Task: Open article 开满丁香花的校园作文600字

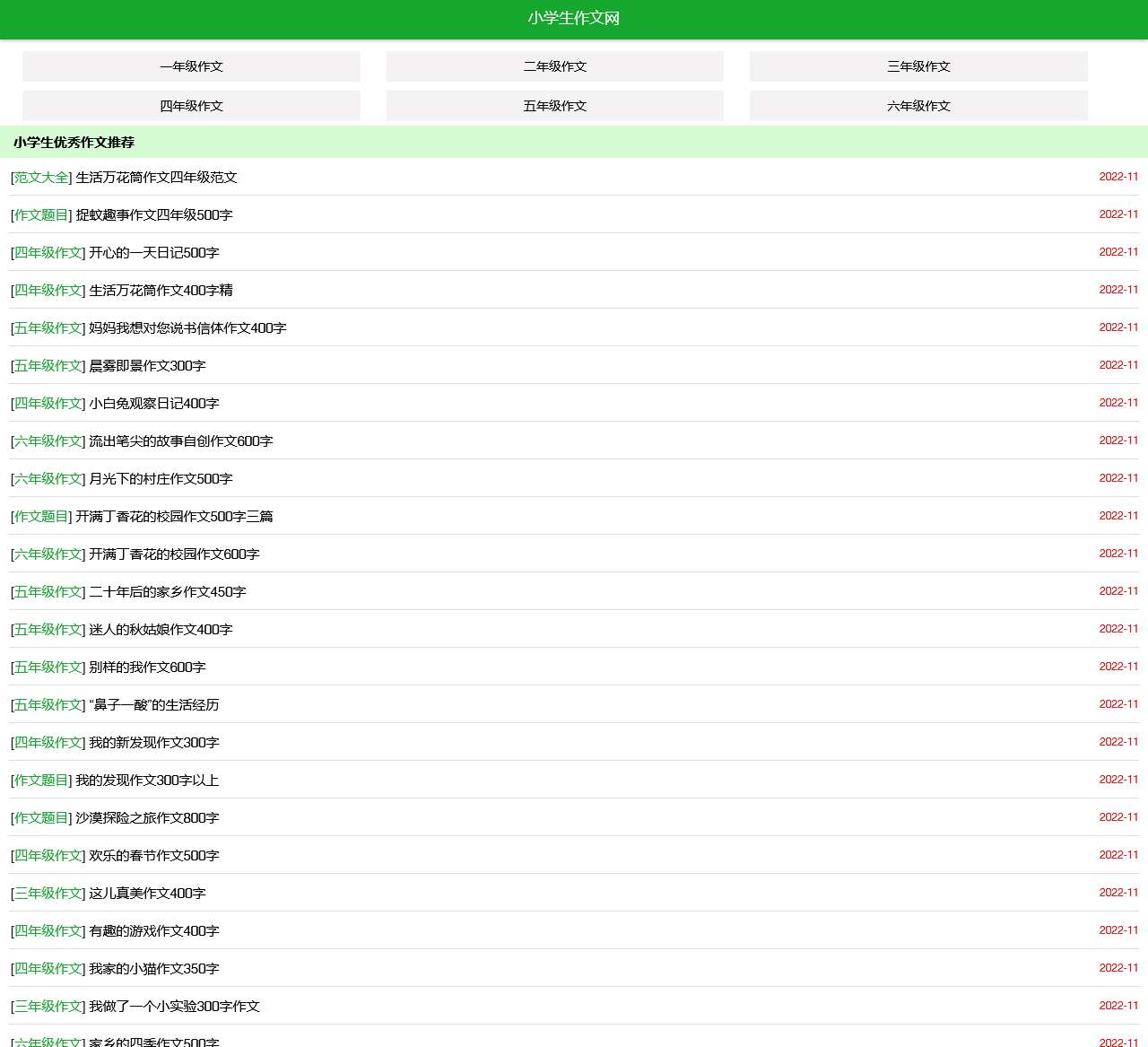Action: click(x=174, y=554)
